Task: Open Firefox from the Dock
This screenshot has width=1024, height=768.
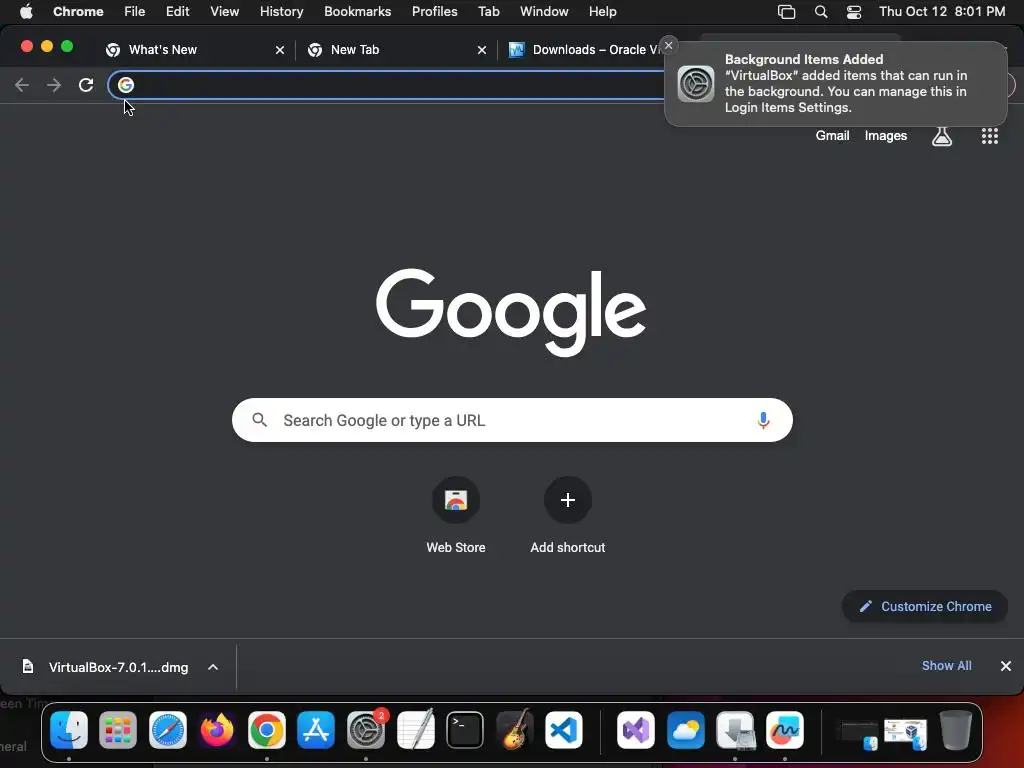Action: (217, 729)
